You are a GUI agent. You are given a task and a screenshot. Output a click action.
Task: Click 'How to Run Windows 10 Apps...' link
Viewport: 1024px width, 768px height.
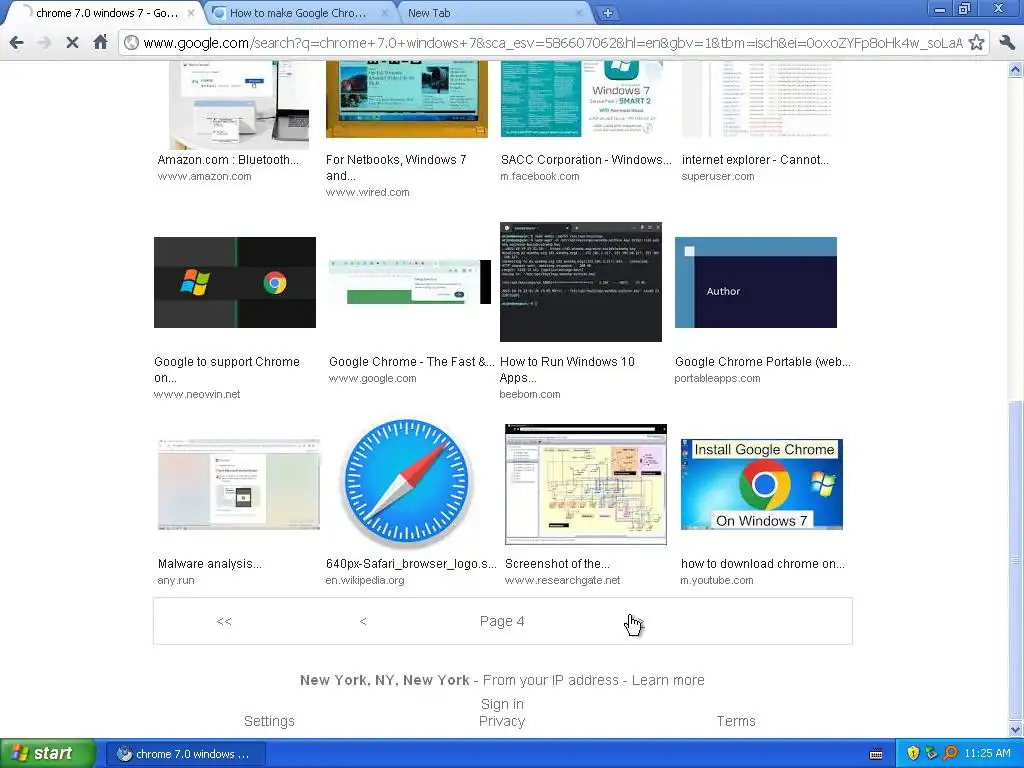[x=567, y=370]
